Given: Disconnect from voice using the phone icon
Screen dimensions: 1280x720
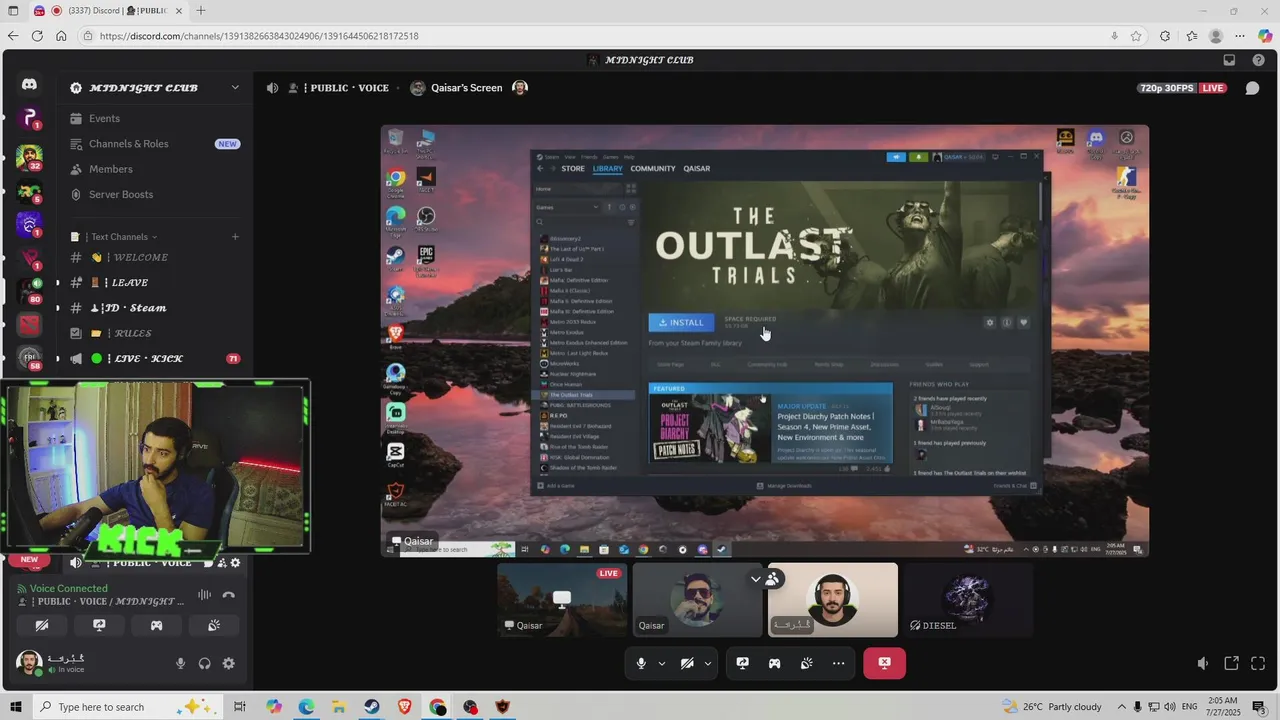Looking at the screenshot, I should pos(229,595).
